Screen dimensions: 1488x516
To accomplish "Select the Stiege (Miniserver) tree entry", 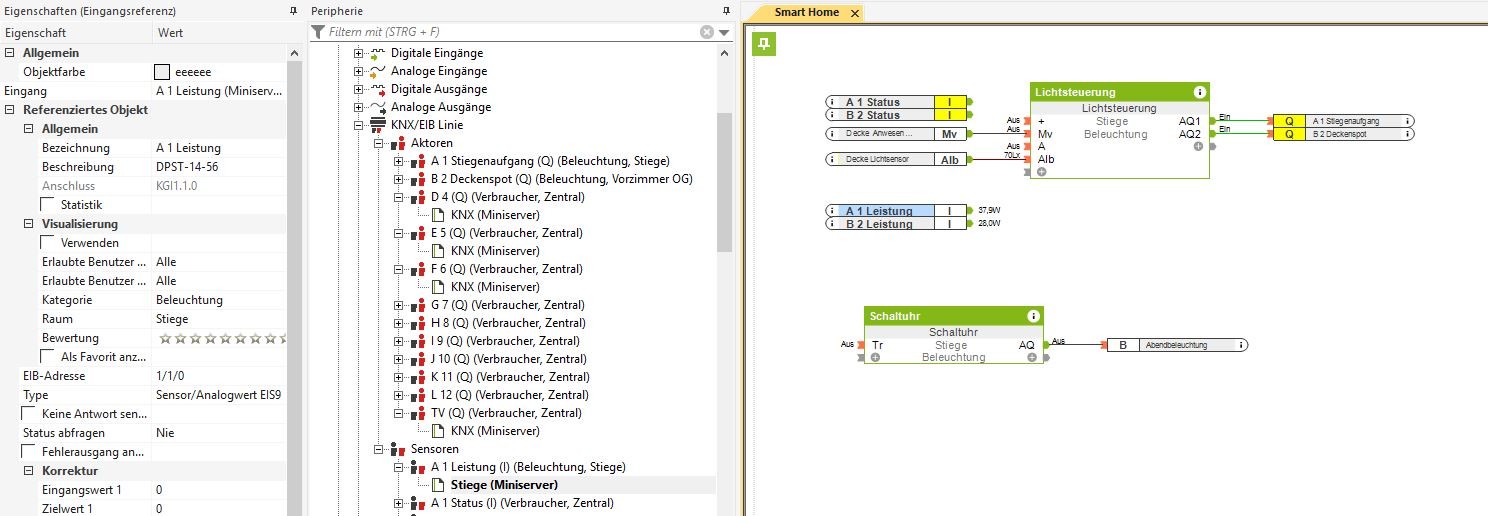I will (504, 485).
